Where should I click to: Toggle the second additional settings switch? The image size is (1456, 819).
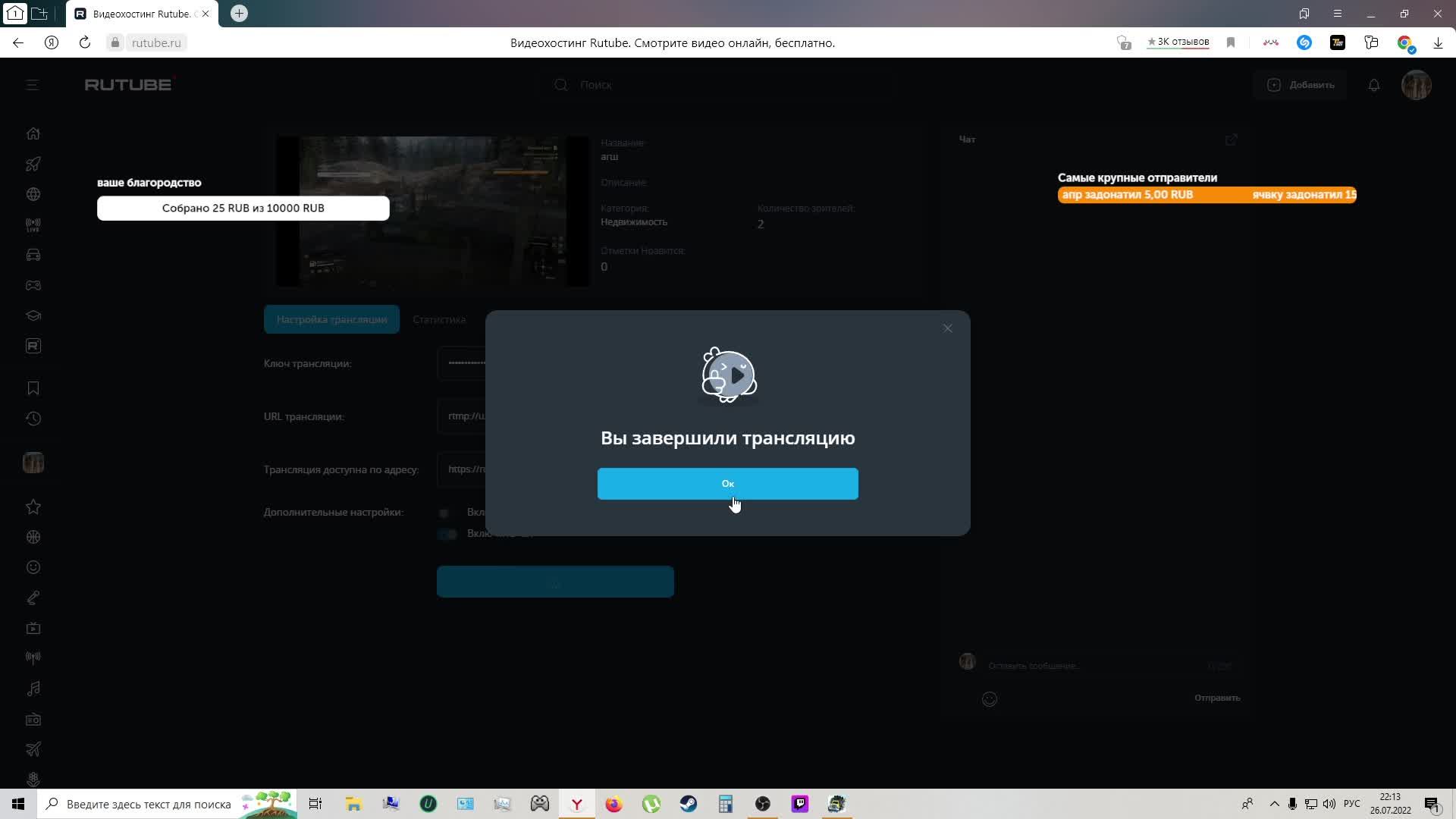[447, 534]
